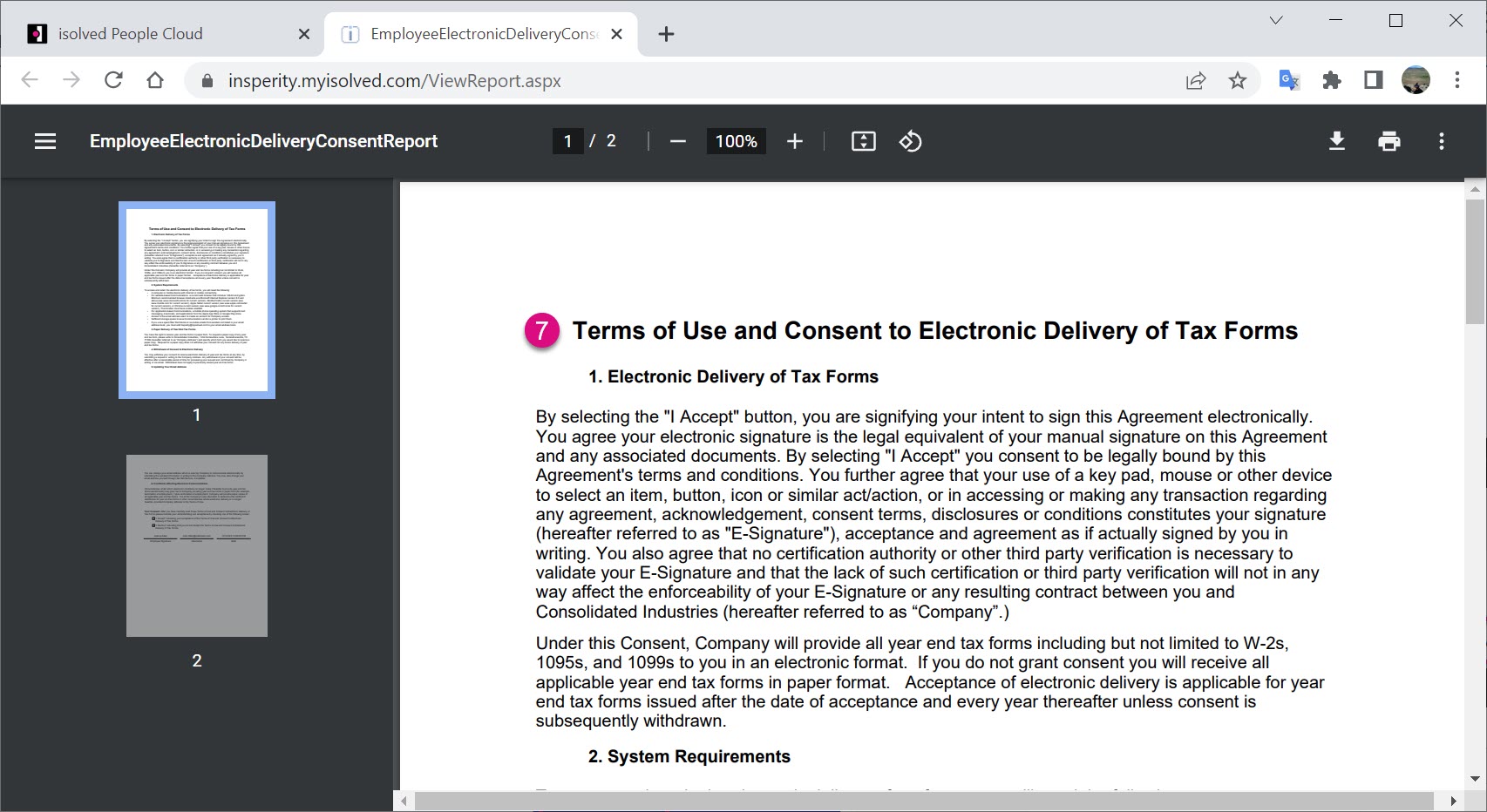Image resolution: width=1487 pixels, height=812 pixels.
Task: Click the PDF zoom in plus button
Action: (x=794, y=141)
